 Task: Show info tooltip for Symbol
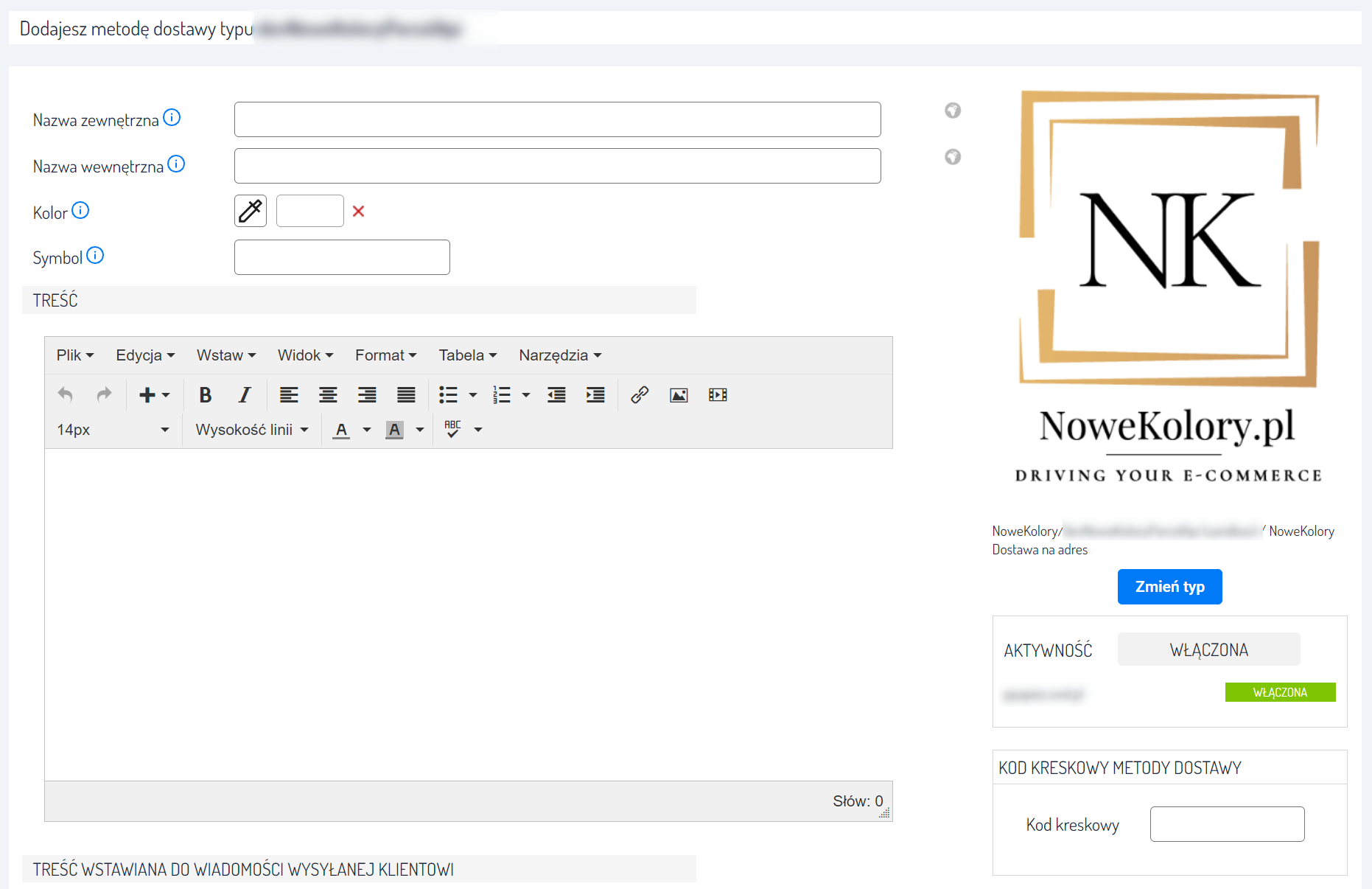(x=95, y=255)
